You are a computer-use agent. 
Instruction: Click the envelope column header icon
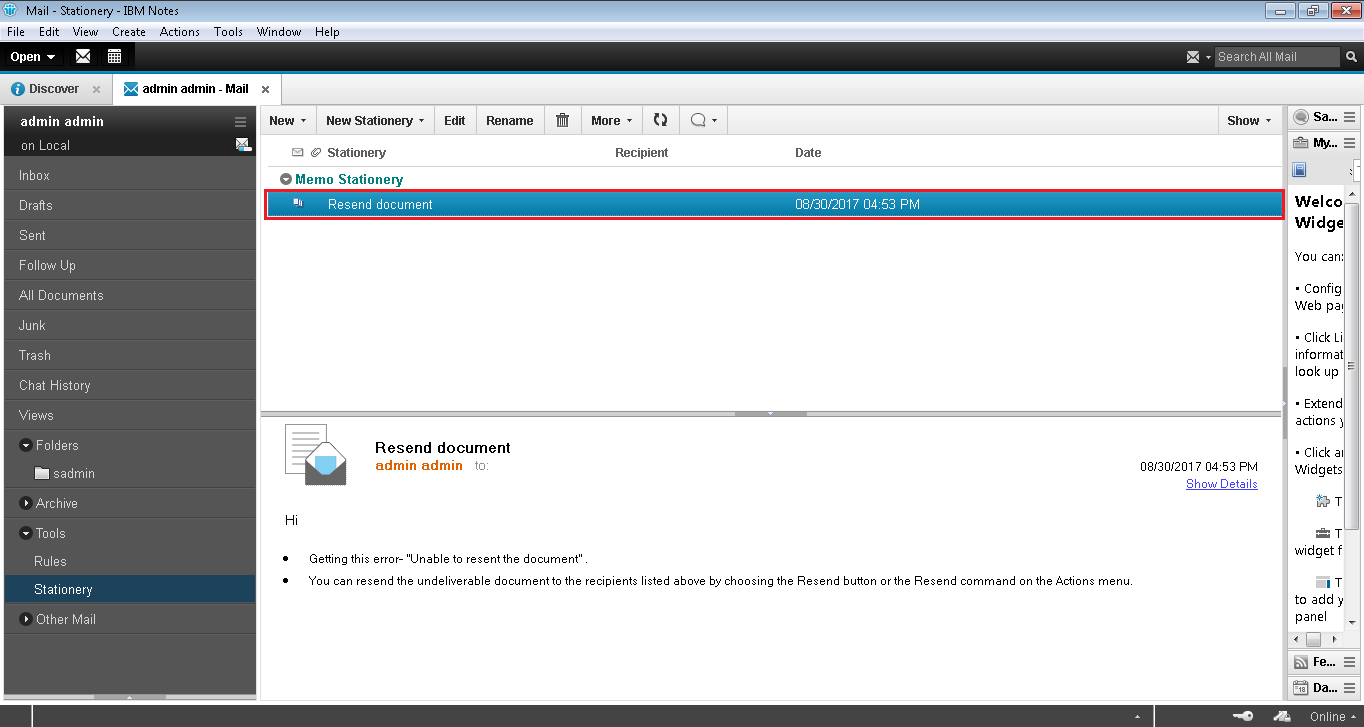pyautogui.click(x=297, y=153)
